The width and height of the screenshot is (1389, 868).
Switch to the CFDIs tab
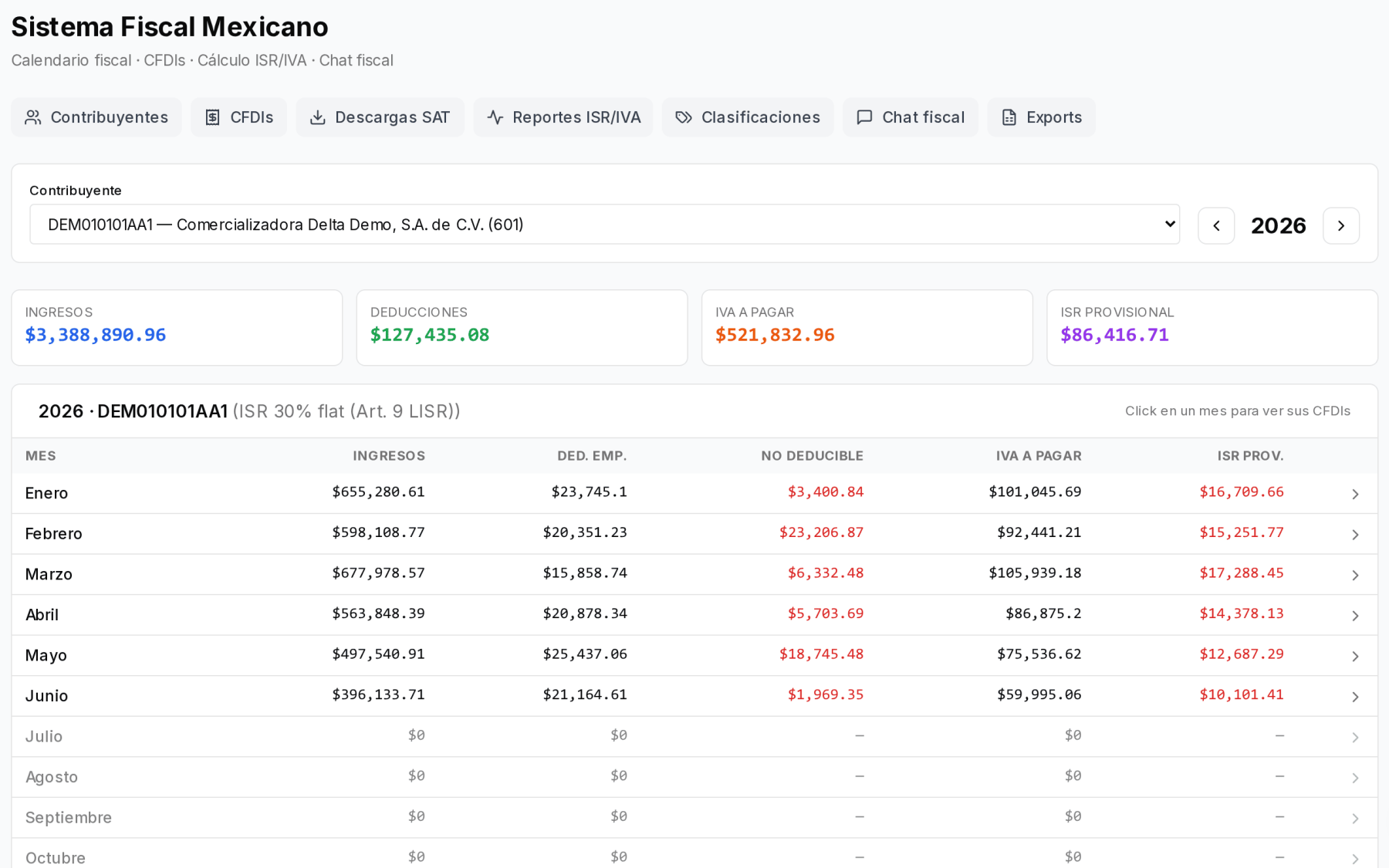pyautogui.click(x=238, y=117)
